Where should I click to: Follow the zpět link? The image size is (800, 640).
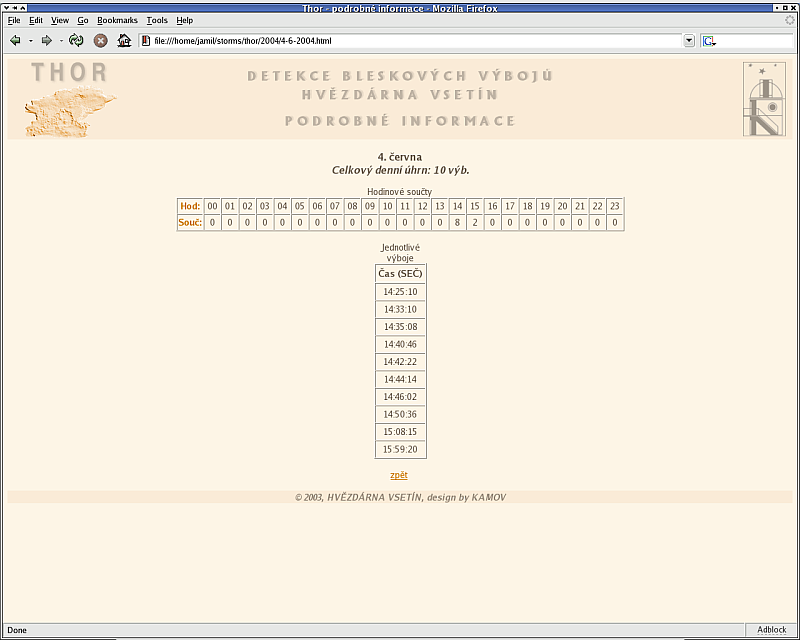[x=399, y=475]
